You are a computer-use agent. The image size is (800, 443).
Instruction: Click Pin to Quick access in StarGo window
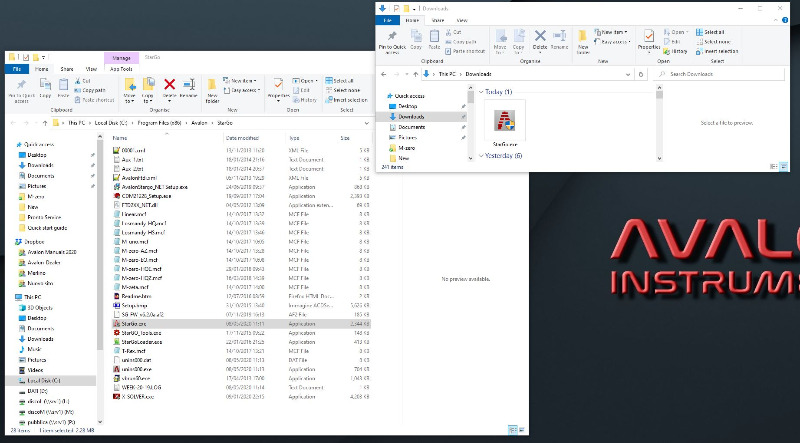21,90
